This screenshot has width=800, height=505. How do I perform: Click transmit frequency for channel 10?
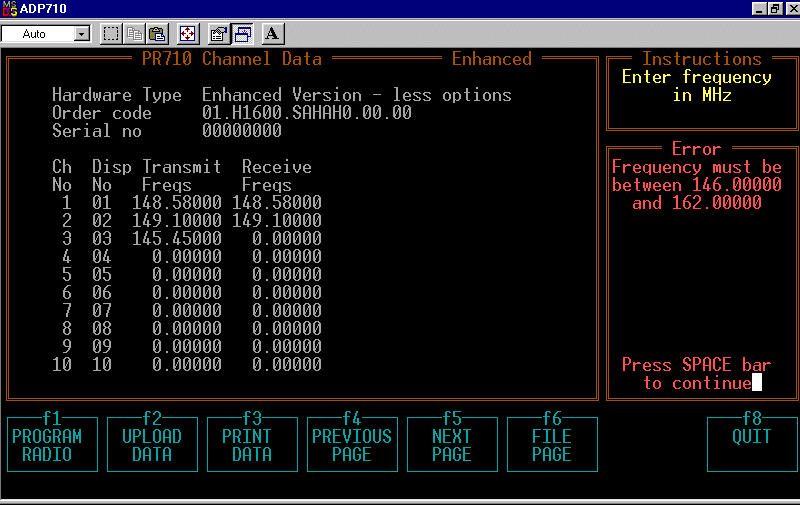tap(187, 364)
